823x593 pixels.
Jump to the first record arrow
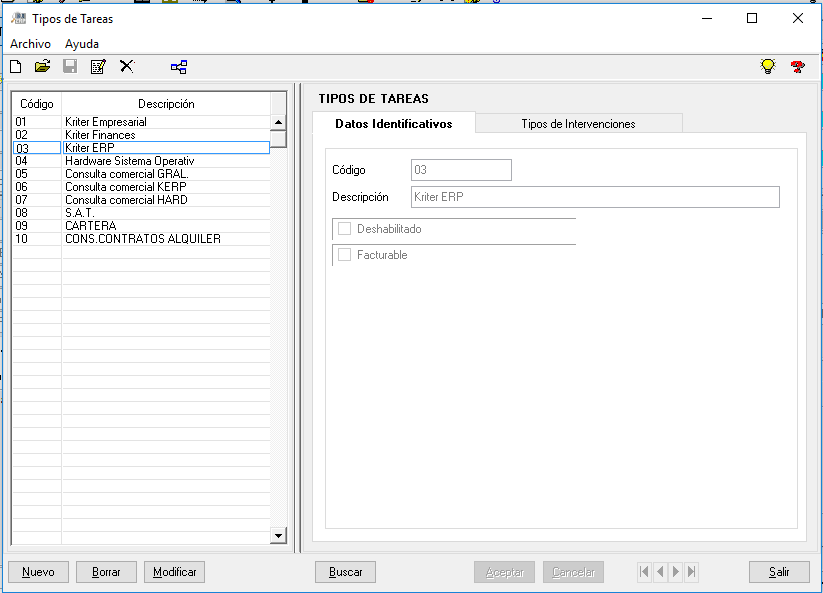[644, 572]
